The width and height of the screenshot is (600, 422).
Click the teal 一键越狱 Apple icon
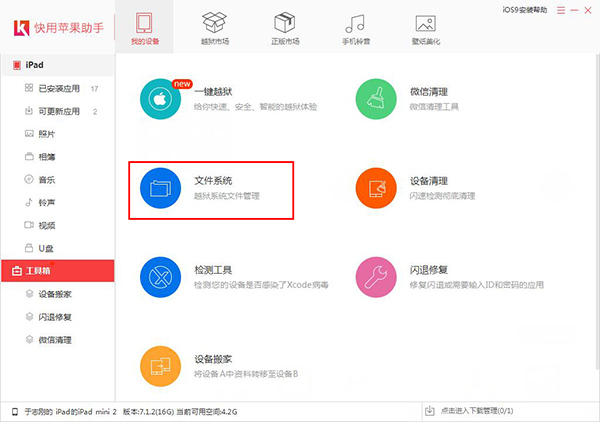point(160,99)
